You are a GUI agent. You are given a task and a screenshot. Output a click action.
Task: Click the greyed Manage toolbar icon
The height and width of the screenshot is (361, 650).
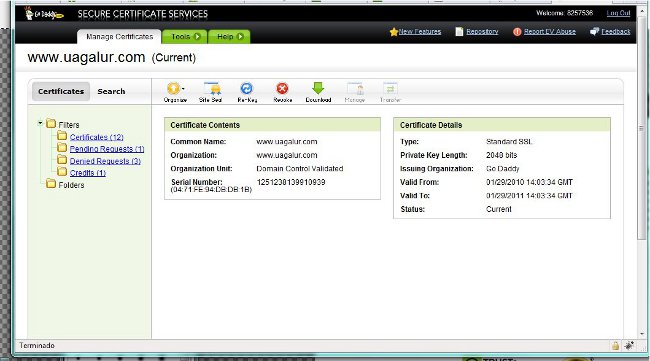(x=355, y=88)
